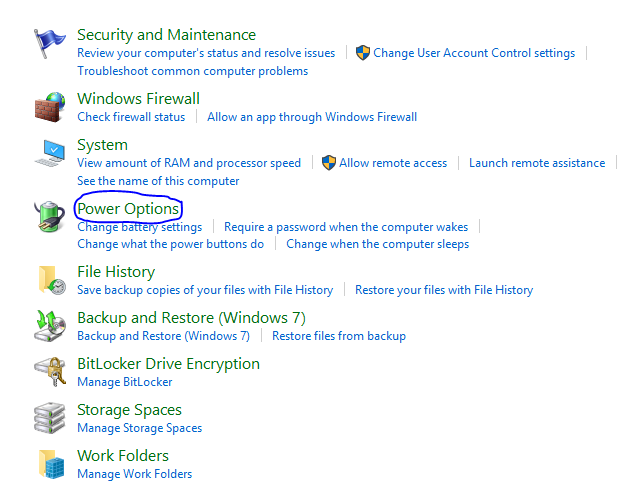This screenshot has height=490, width=630.
Task: Open Troubleshoot common computer problems
Action: click(x=192, y=71)
